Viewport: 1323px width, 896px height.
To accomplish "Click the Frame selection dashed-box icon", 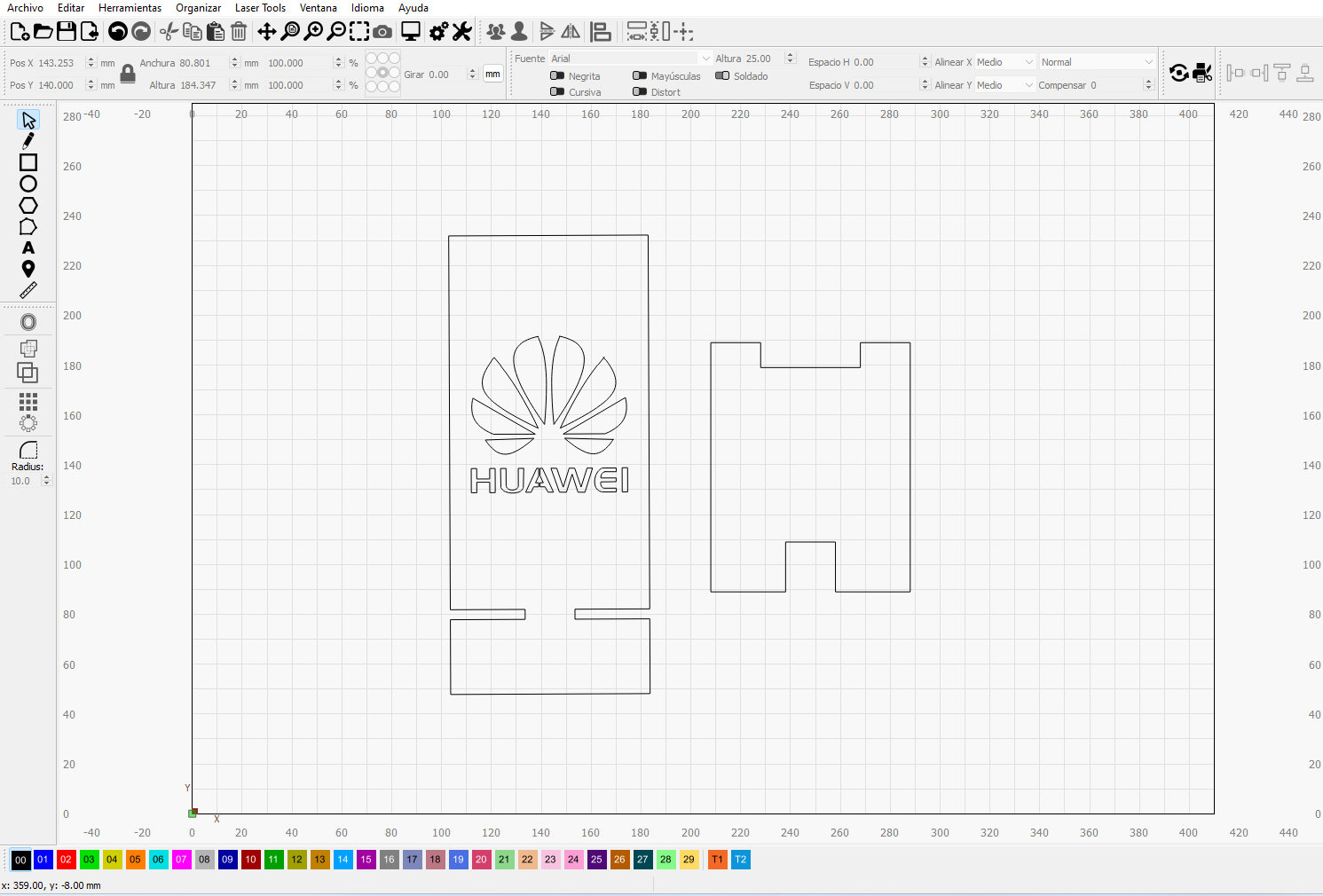I will tap(359, 32).
